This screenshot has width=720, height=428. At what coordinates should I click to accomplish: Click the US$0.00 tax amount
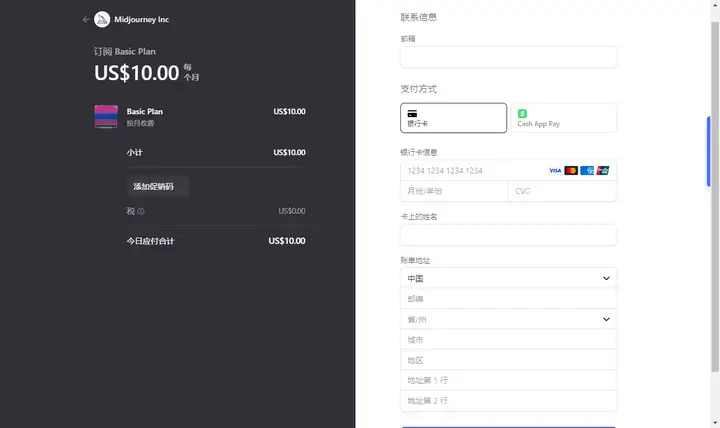coord(292,211)
